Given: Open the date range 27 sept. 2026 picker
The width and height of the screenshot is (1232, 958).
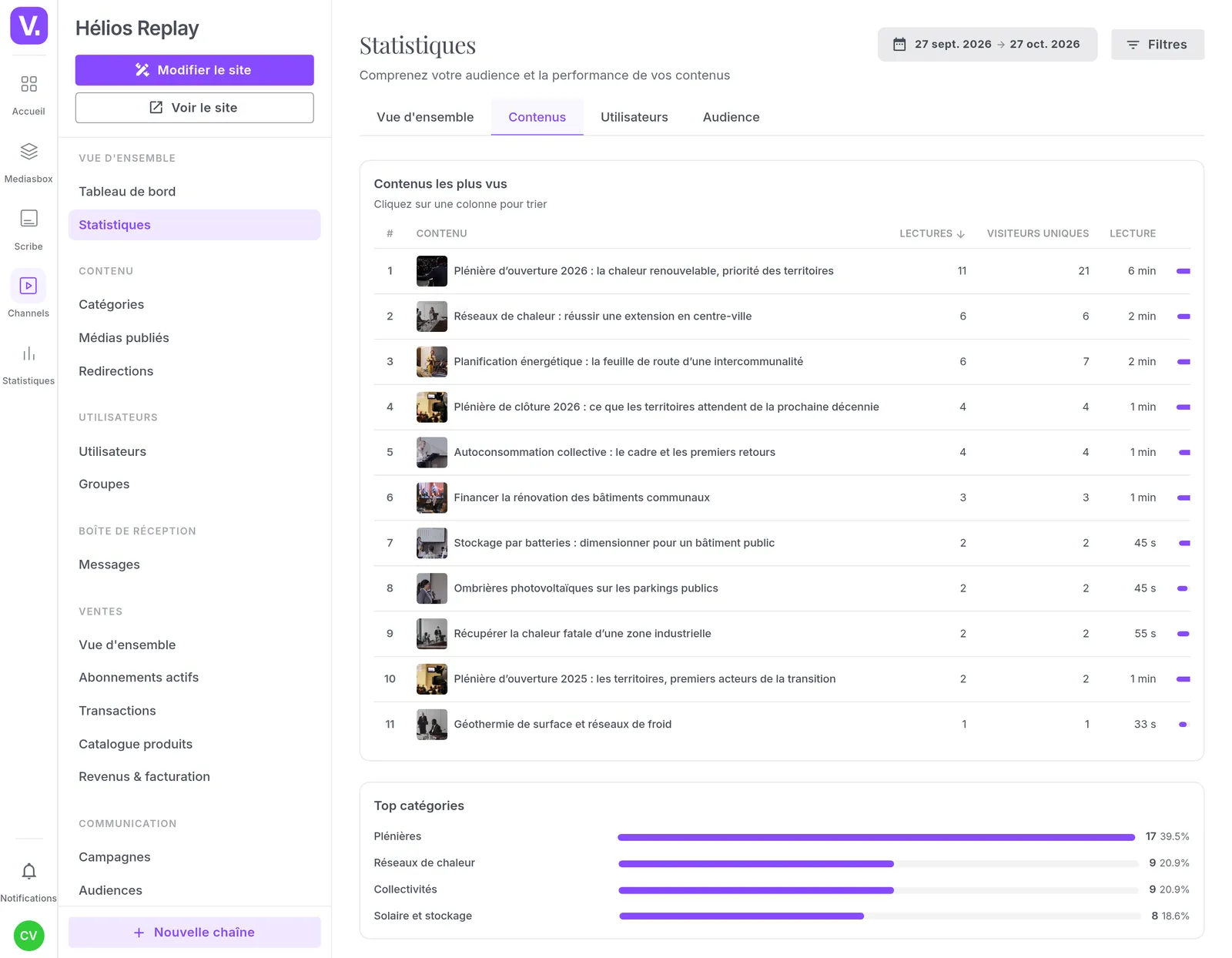Looking at the screenshot, I should (987, 45).
